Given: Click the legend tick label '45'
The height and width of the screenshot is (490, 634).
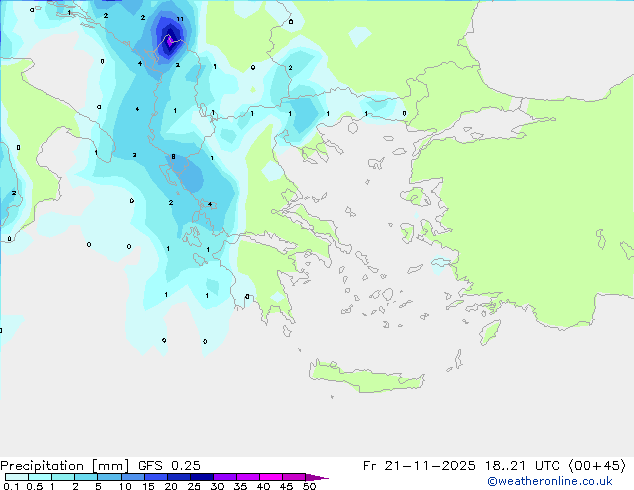Looking at the screenshot, I should coord(286,486).
